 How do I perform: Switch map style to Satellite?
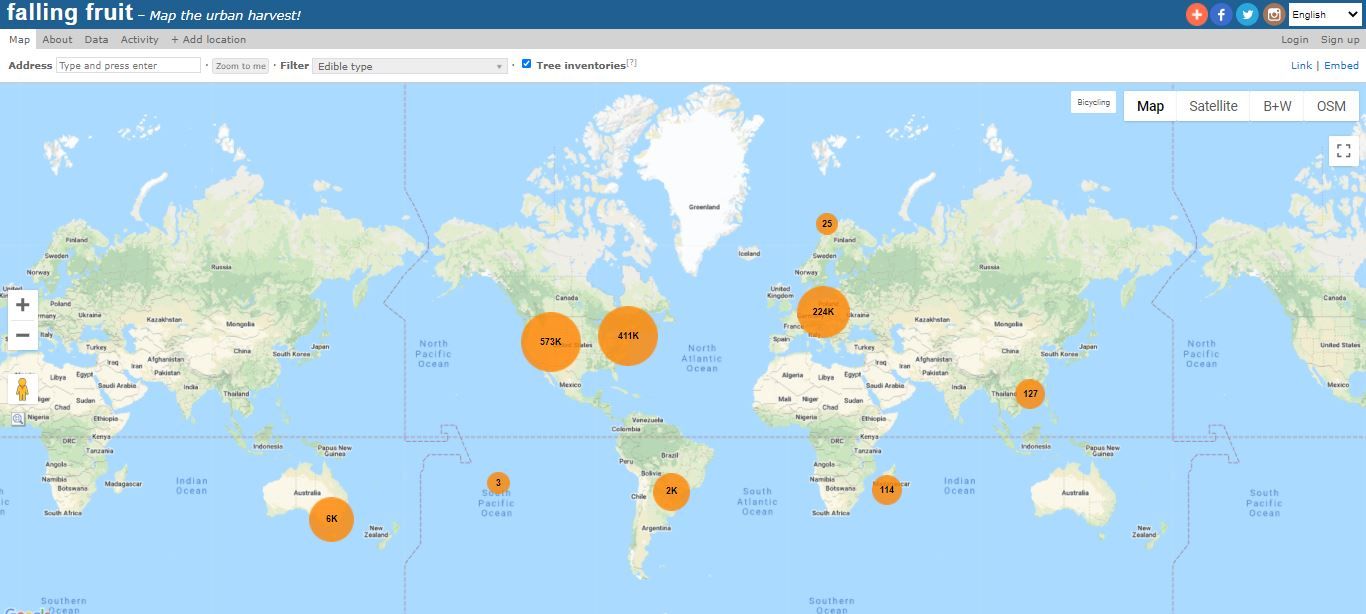coord(1213,106)
